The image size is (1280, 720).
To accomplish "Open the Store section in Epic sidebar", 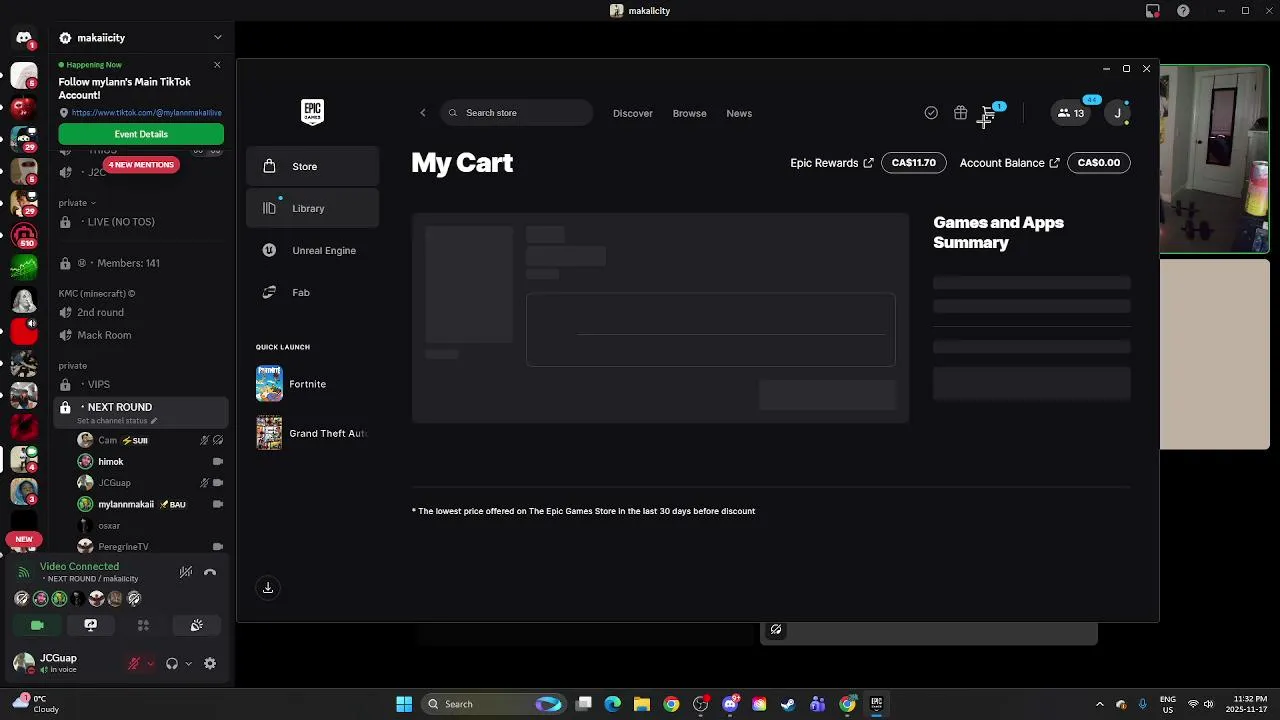I will 313,166.
